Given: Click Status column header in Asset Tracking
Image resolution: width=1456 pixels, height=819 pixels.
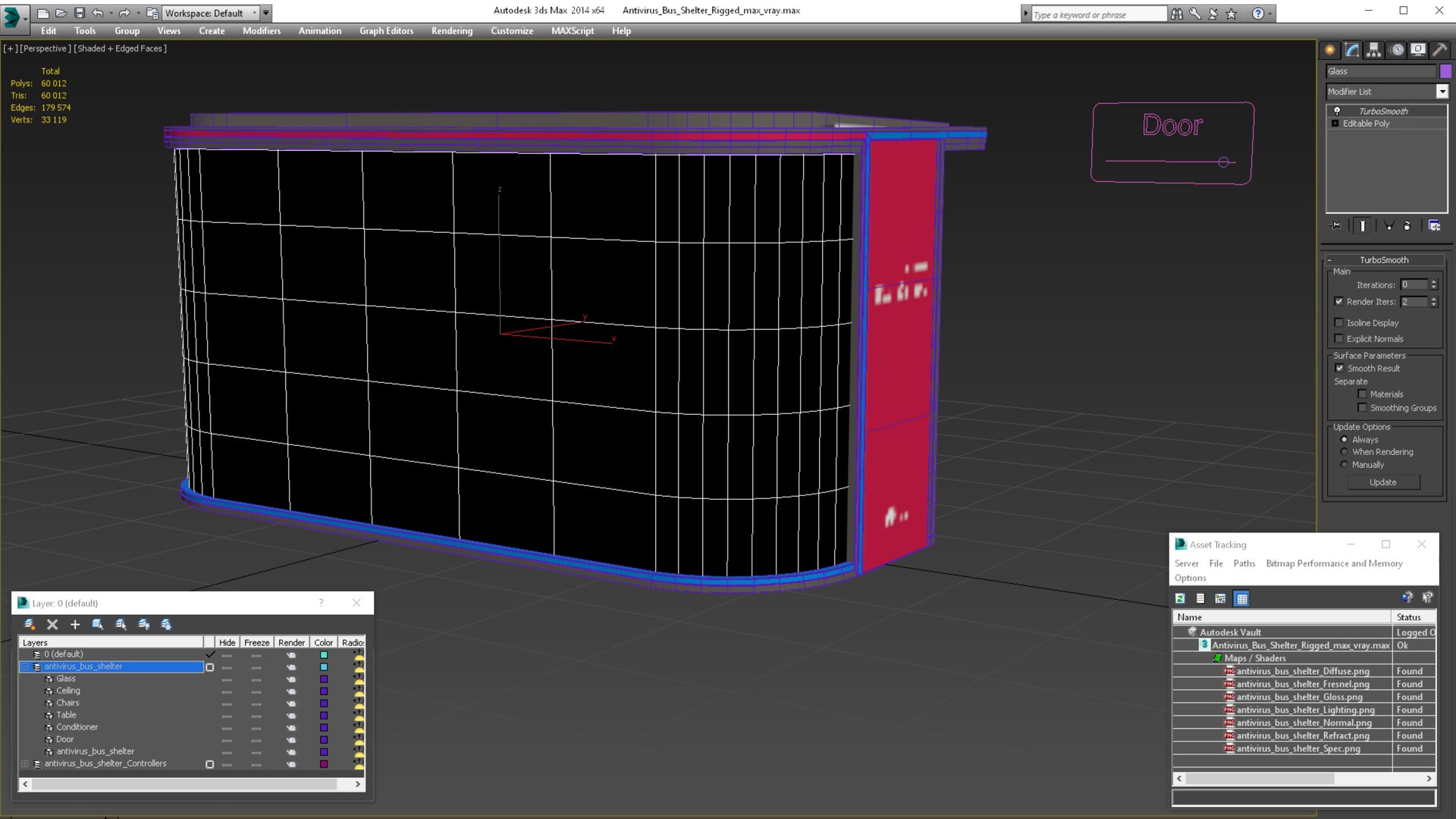Looking at the screenshot, I should [x=1414, y=617].
